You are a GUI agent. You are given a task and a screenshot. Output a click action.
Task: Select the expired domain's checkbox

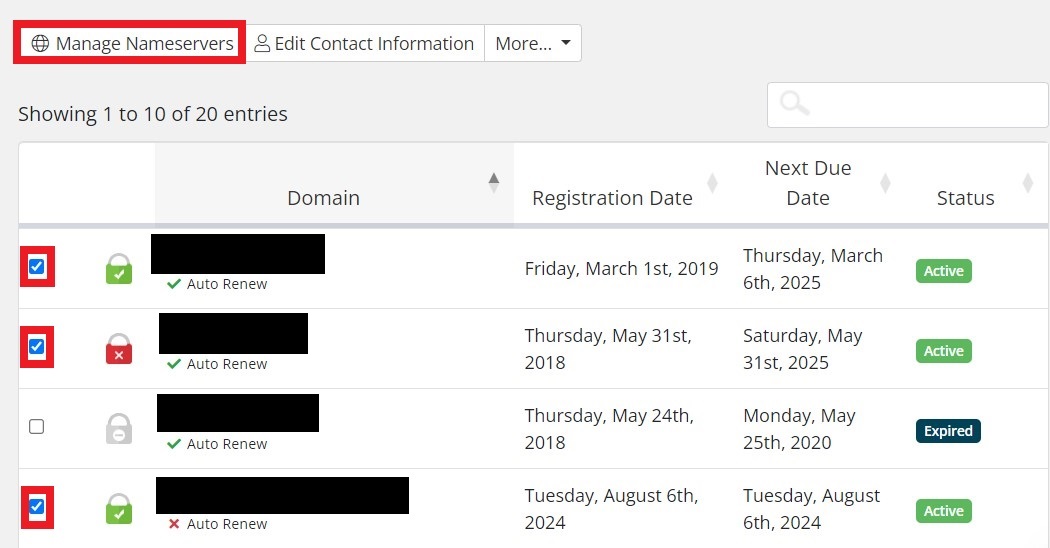(37, 427)
